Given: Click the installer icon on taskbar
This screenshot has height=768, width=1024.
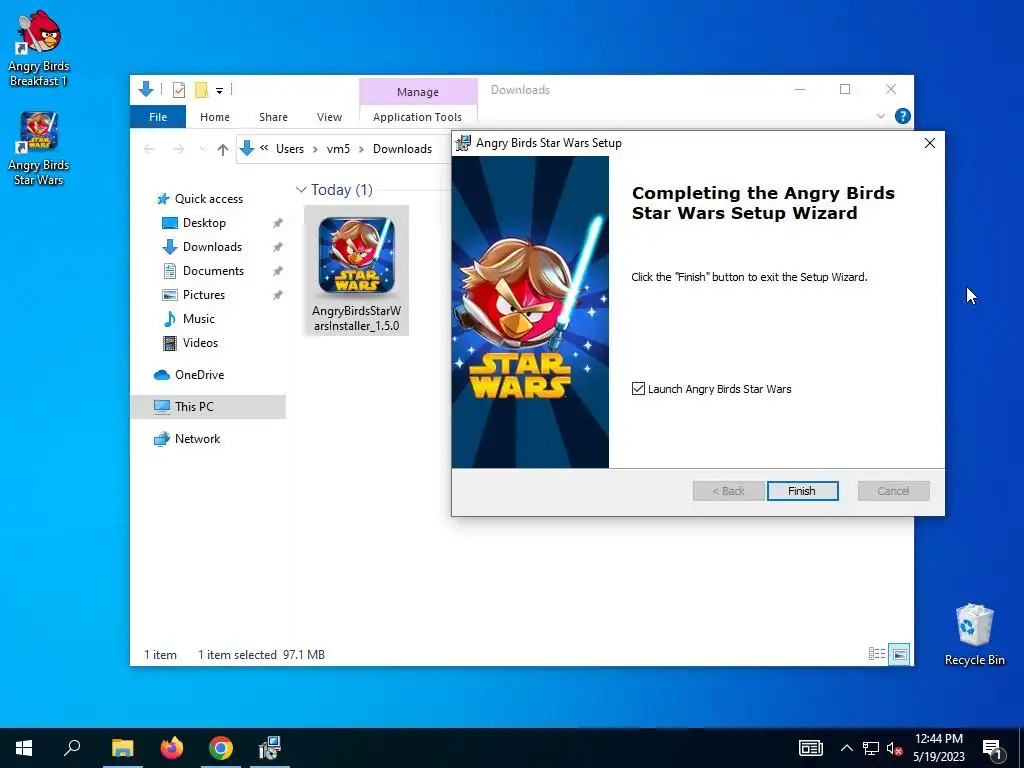Looking at the screenshot, I should pyautogui.click(x=269, y=748).
